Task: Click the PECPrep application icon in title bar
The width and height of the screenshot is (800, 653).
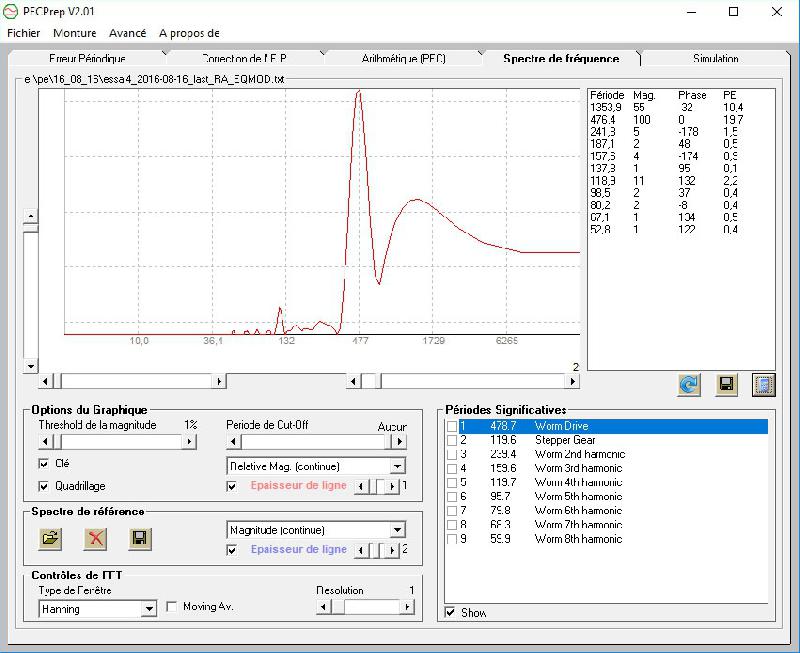Action: pos(10,11)
